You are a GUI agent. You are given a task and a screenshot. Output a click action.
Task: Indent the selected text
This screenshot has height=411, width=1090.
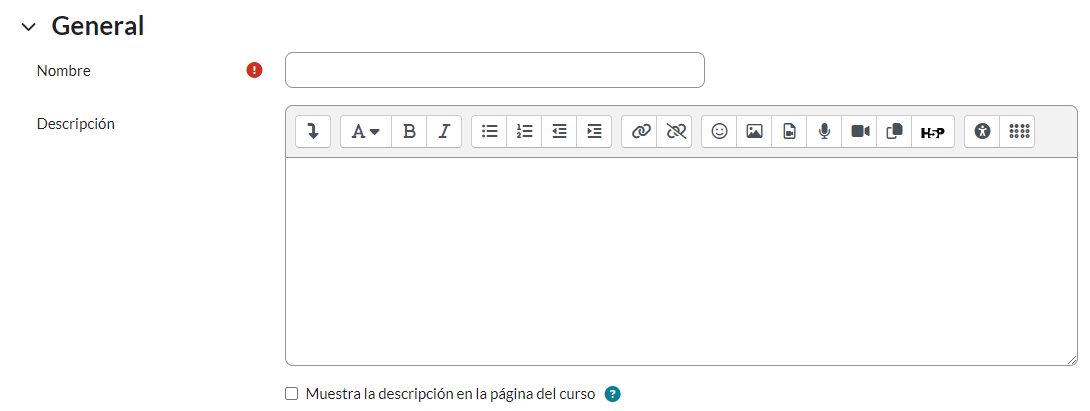point(594,131)
